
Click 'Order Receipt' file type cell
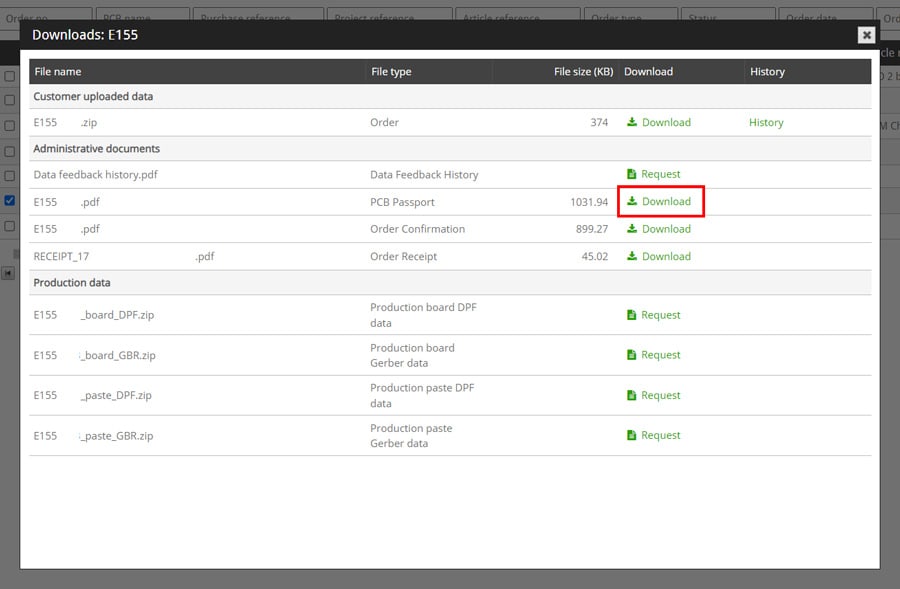tap(404, 257)
